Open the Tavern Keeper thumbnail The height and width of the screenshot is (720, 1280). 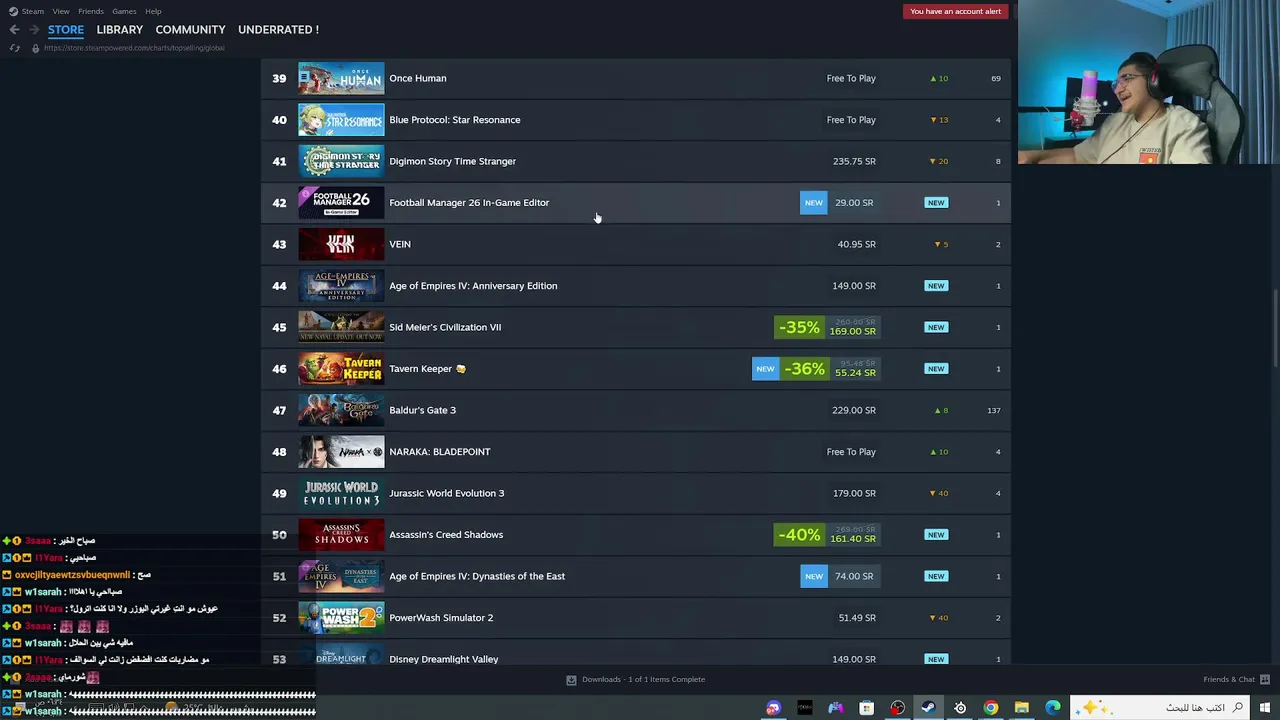click(341, 369)
